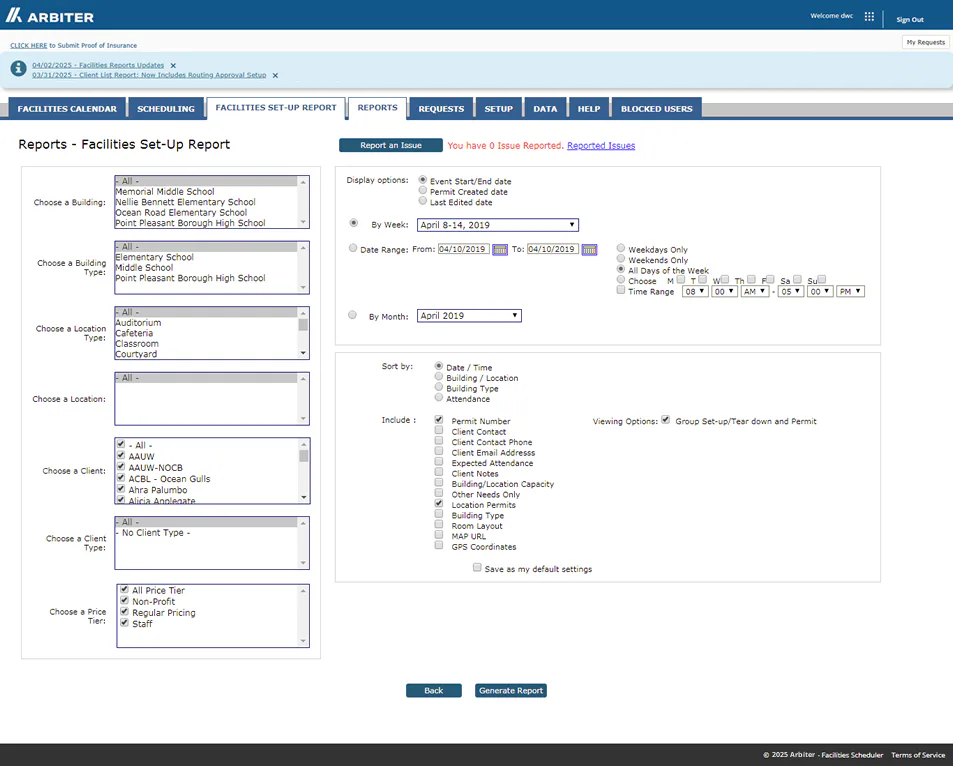Open the By Week dropdown
Screen dimensions: 953x766
(x=498, y=225)
